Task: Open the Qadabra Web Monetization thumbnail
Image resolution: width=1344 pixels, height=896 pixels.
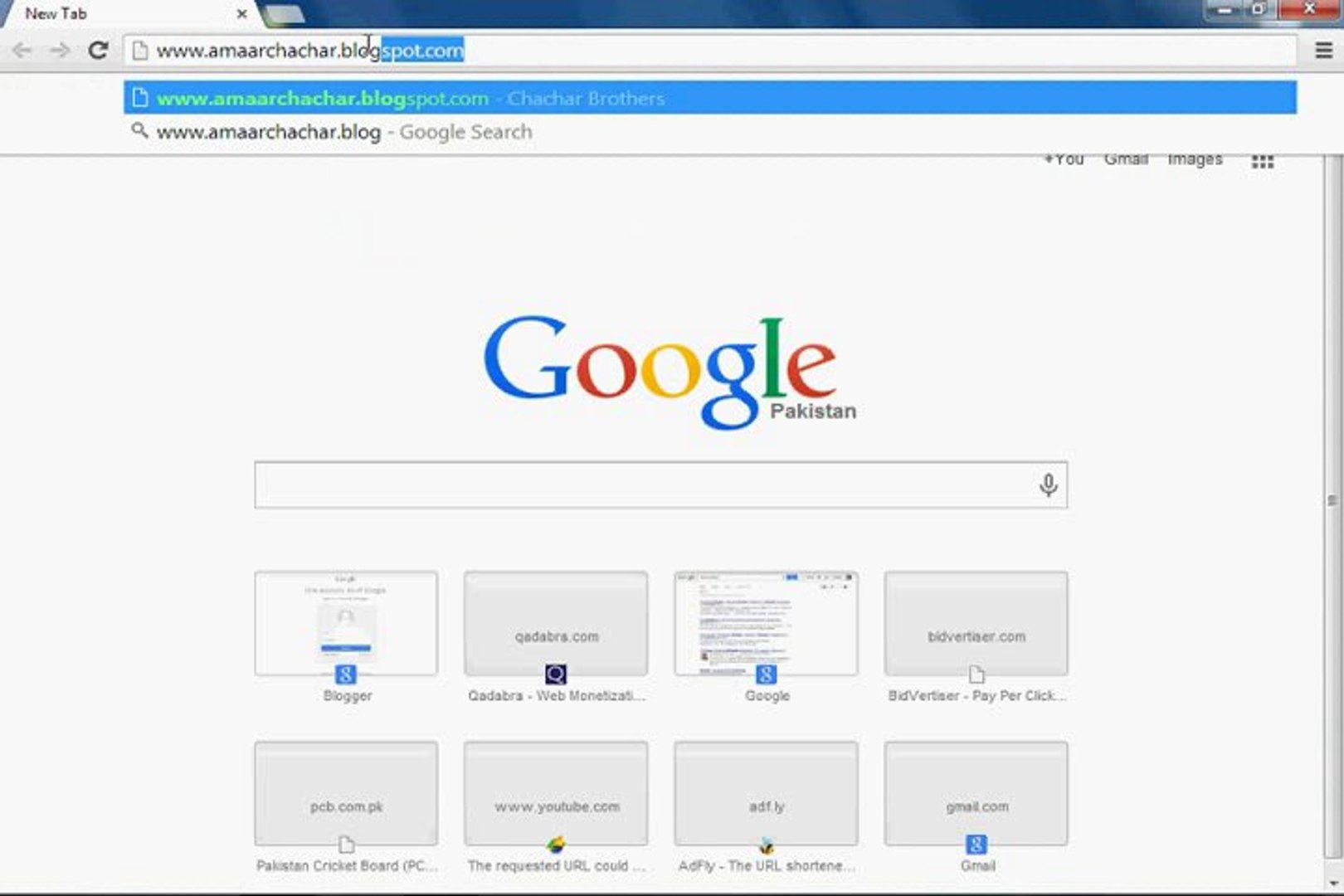Action: [555, 624]
